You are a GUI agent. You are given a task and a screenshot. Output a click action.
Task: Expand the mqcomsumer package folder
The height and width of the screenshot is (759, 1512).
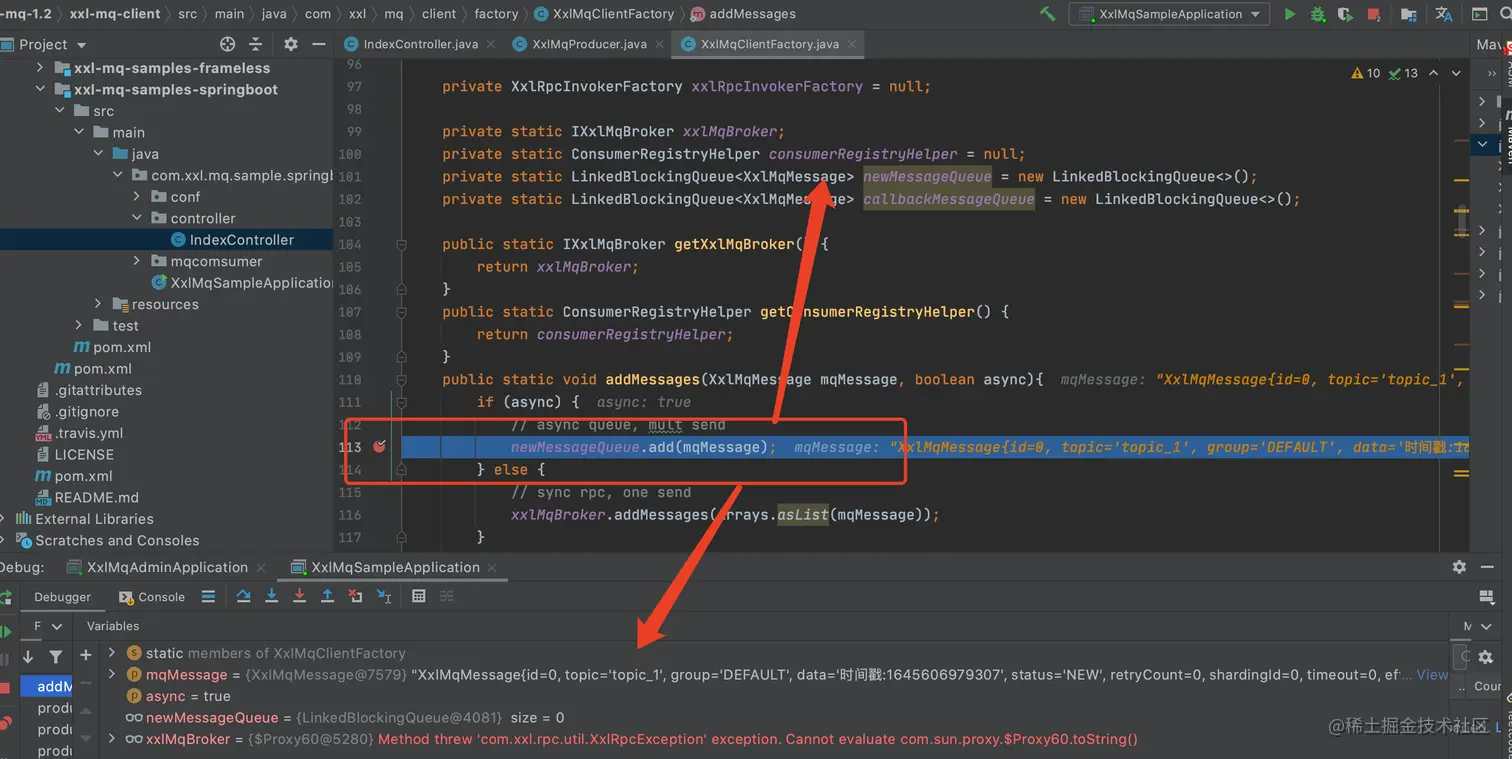tap(138, 261)
